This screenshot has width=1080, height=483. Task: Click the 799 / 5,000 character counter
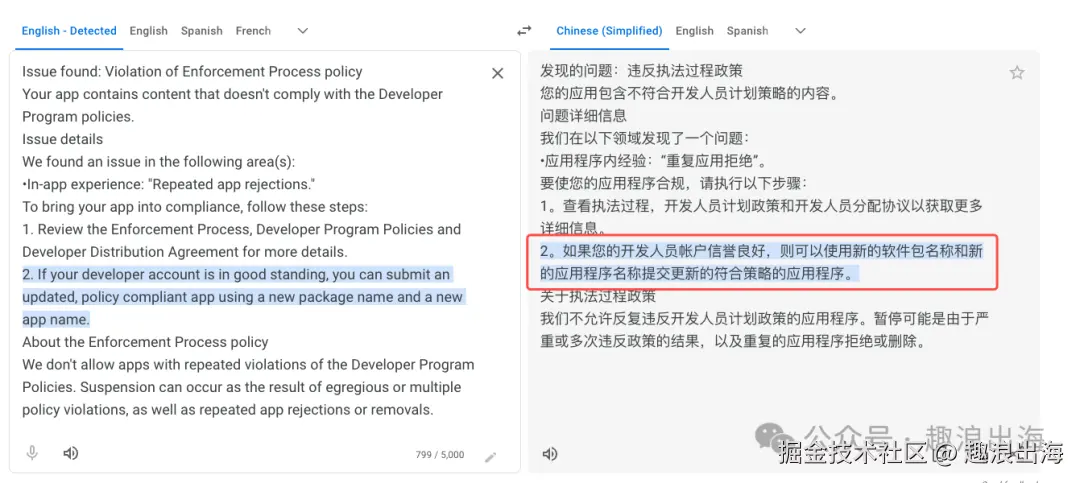coord(439,455)
